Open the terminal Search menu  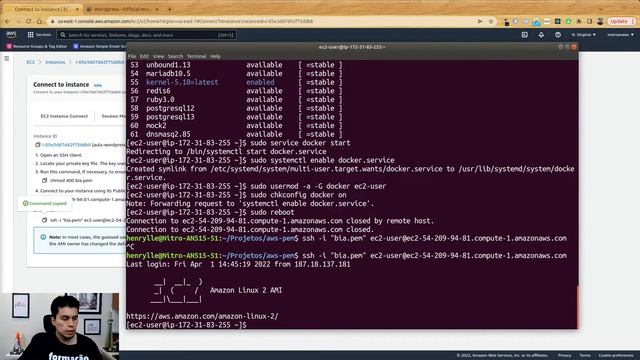(176, 56)
